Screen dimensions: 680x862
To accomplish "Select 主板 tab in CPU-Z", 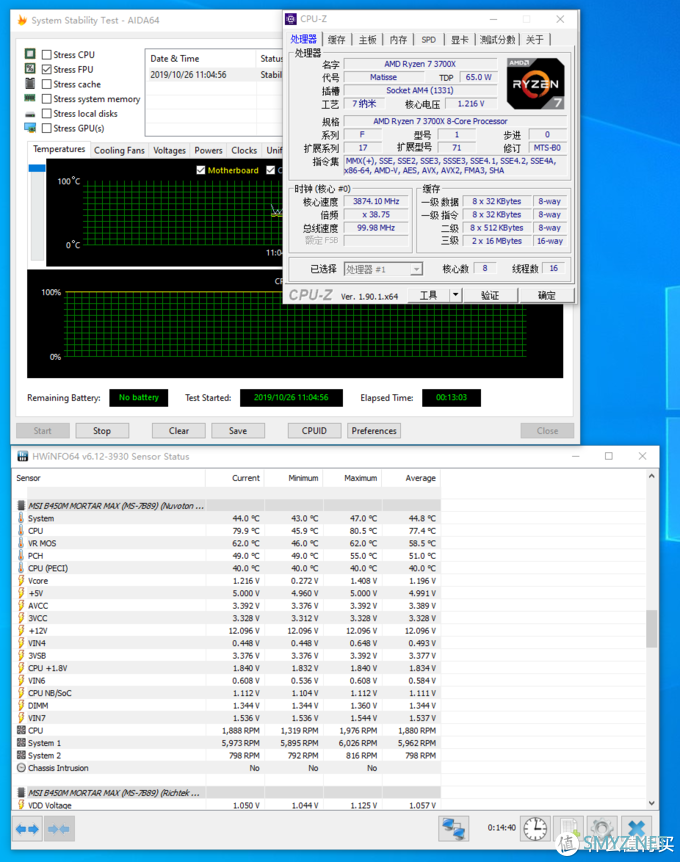I will pyautogui.click(x=368, y=40).
